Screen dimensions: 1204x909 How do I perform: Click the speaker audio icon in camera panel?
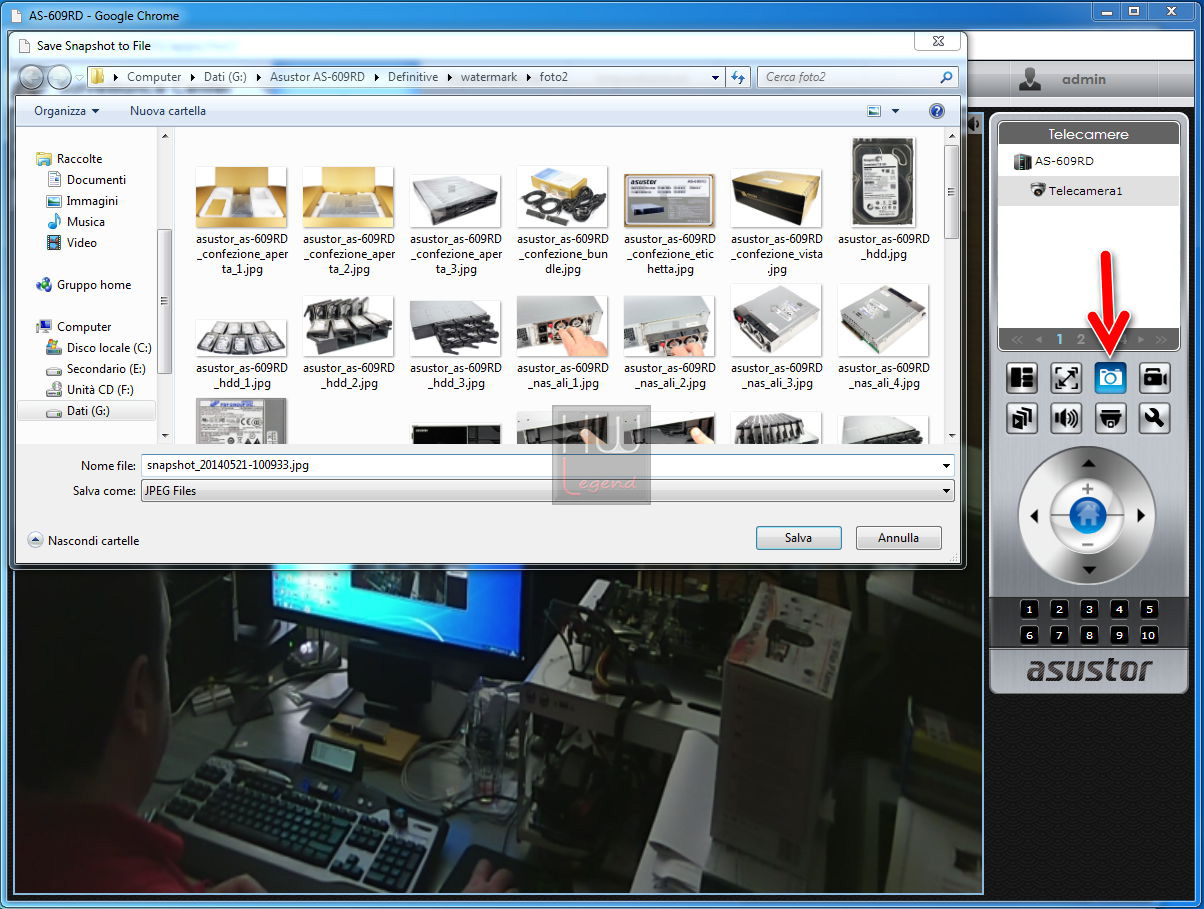pyautogui.click(x=1066, y=418)
